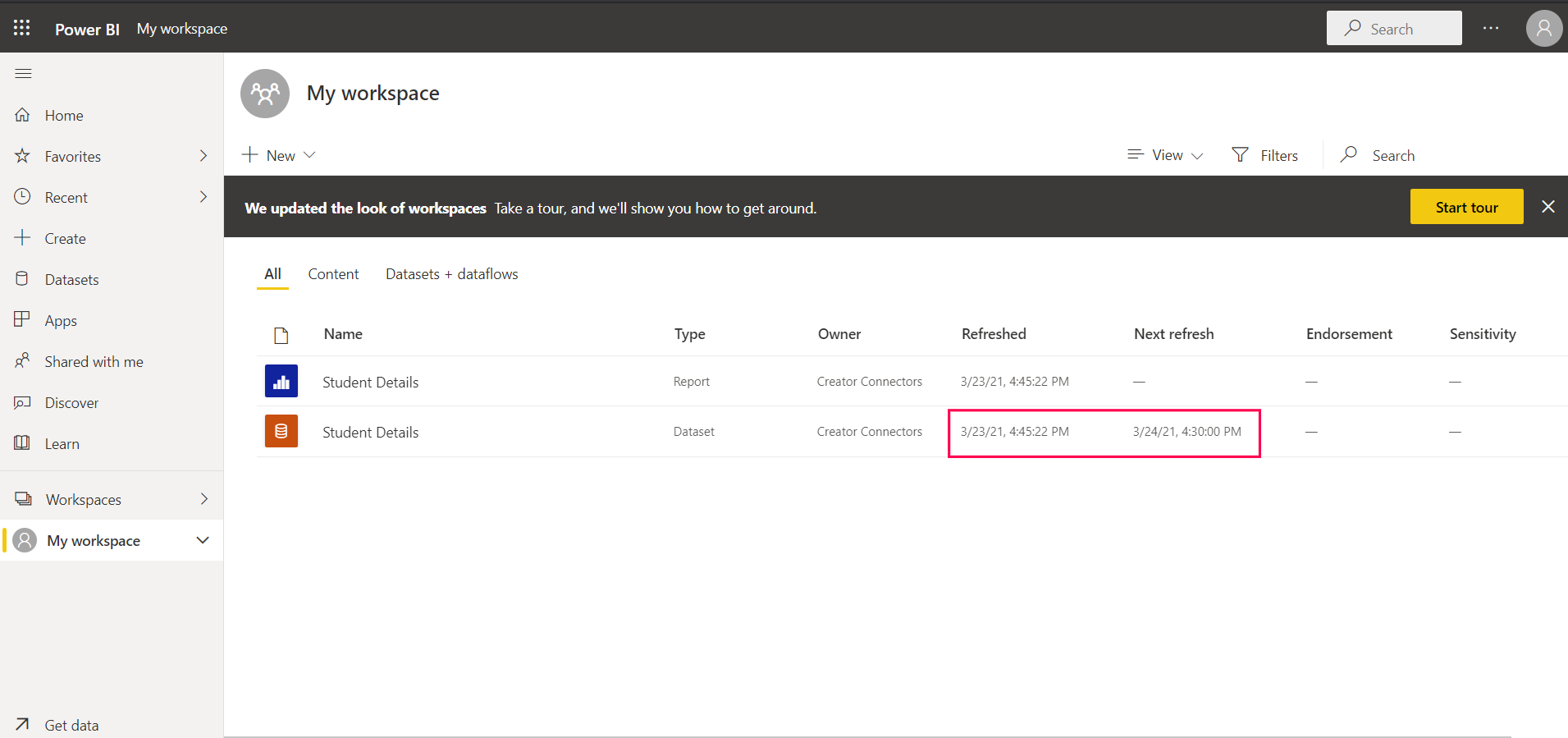The height and width of the screenshot is (738, 1568).
Task: Expand the Recent flyout chevron
Action: [203, 197]
